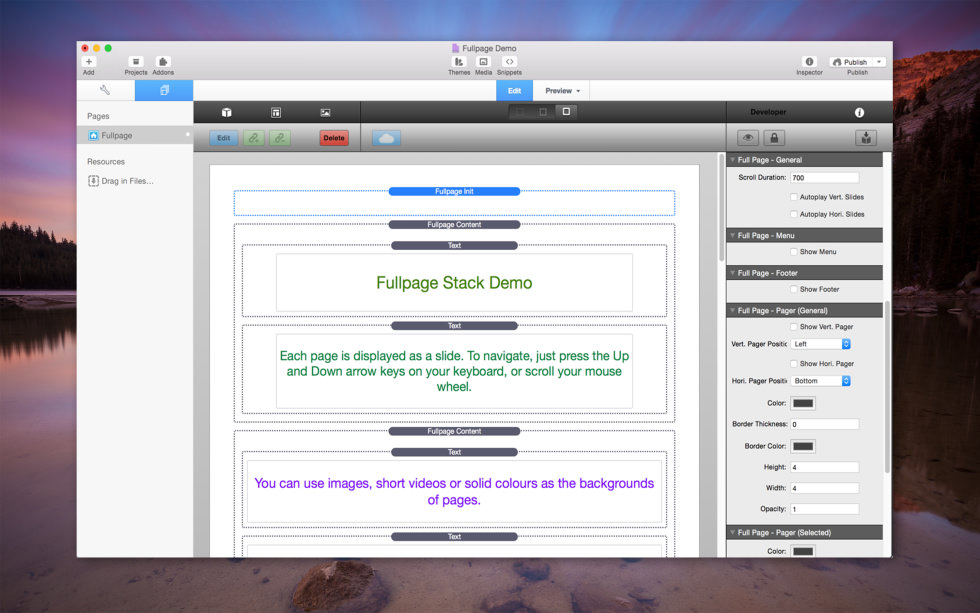Select the second Fullpage Content stack label
980x613 pixels.
454,431
